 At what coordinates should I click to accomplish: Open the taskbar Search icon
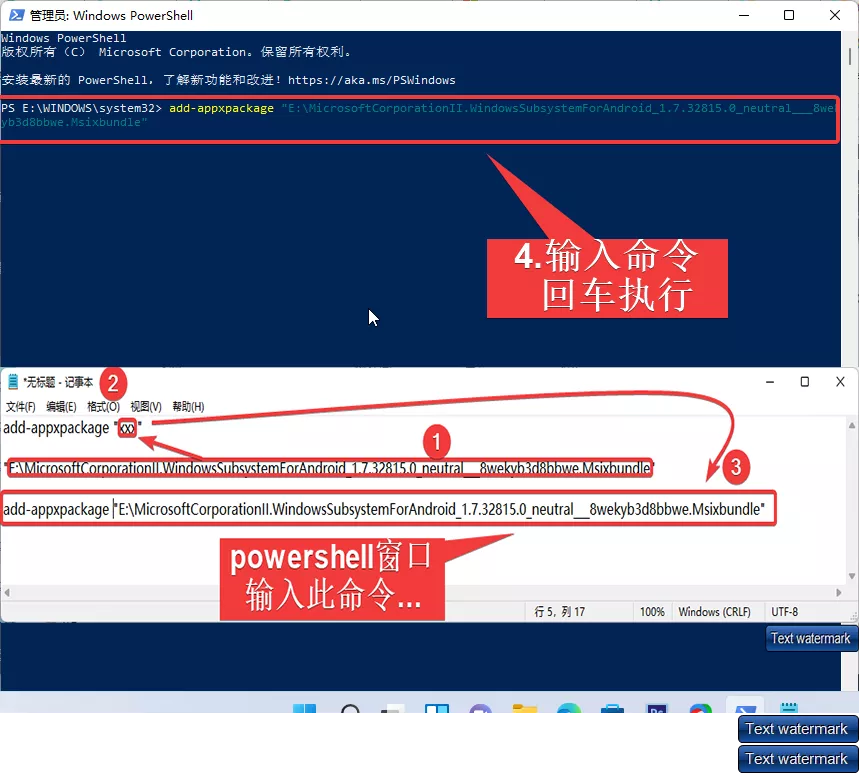350,708
